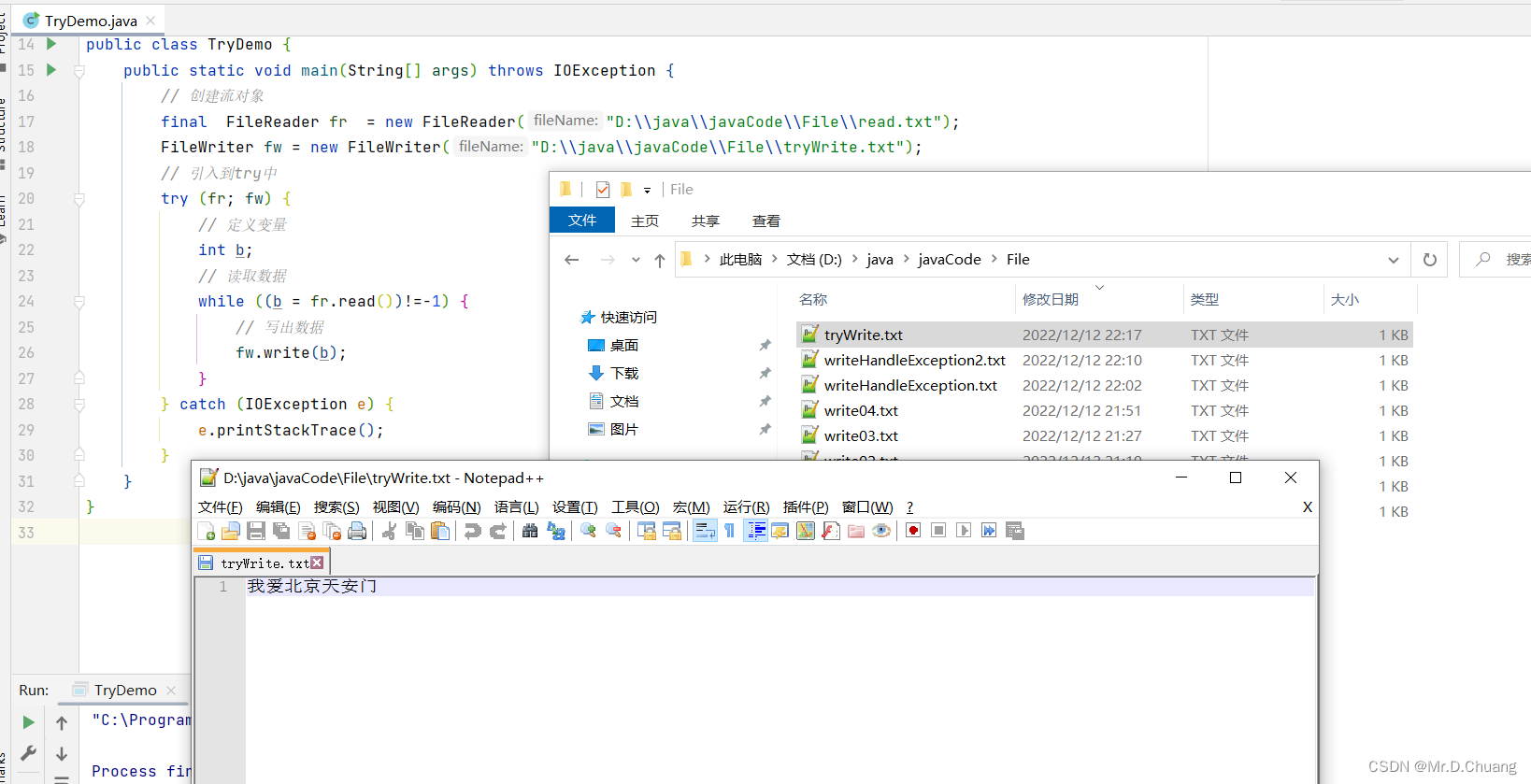This screenshot has width=1531, height=784.
Task: Click Explorer Back arrow button
Action: [572, 260]
